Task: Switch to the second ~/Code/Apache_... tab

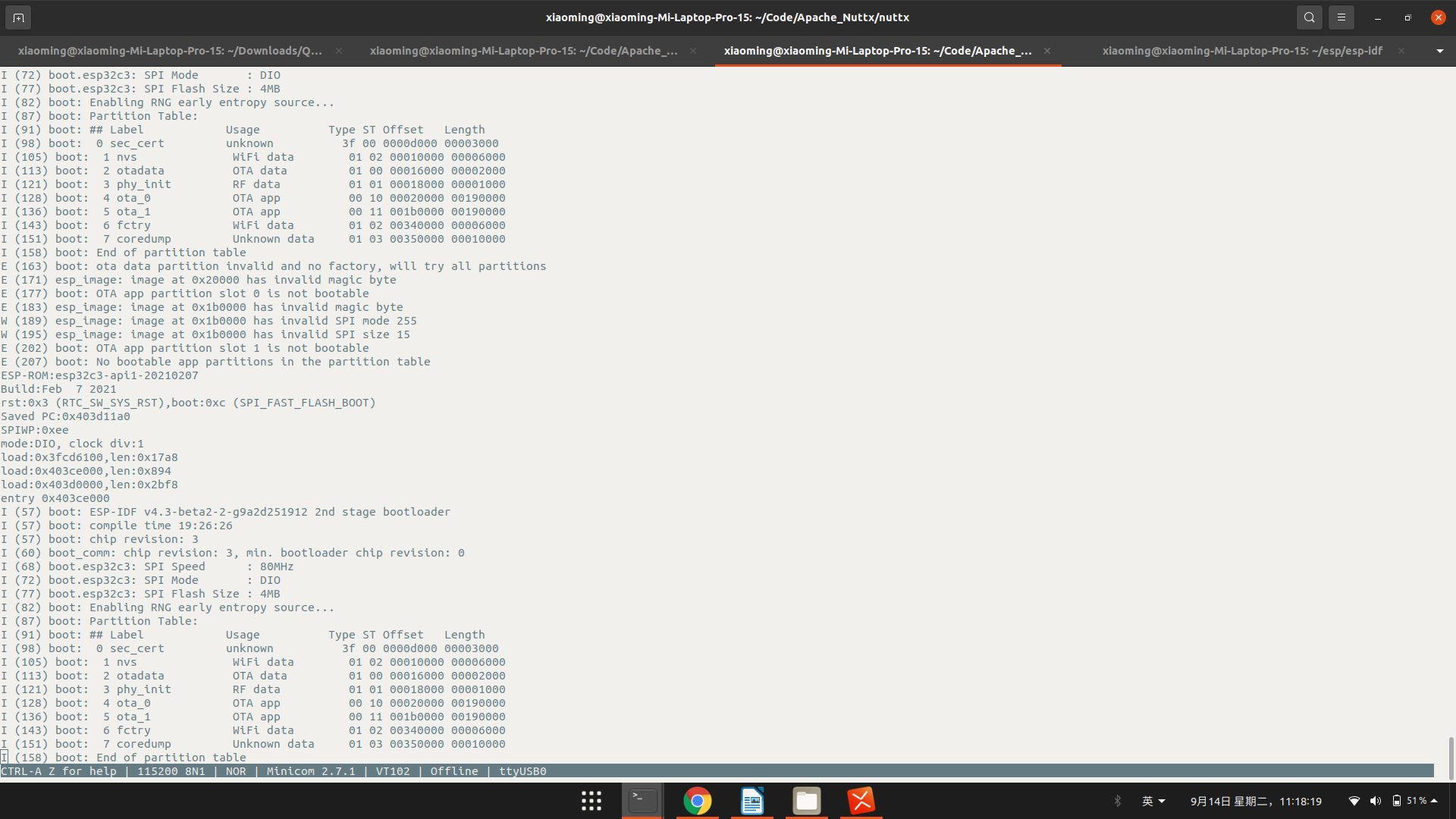Action: click(x=523, y=51)
